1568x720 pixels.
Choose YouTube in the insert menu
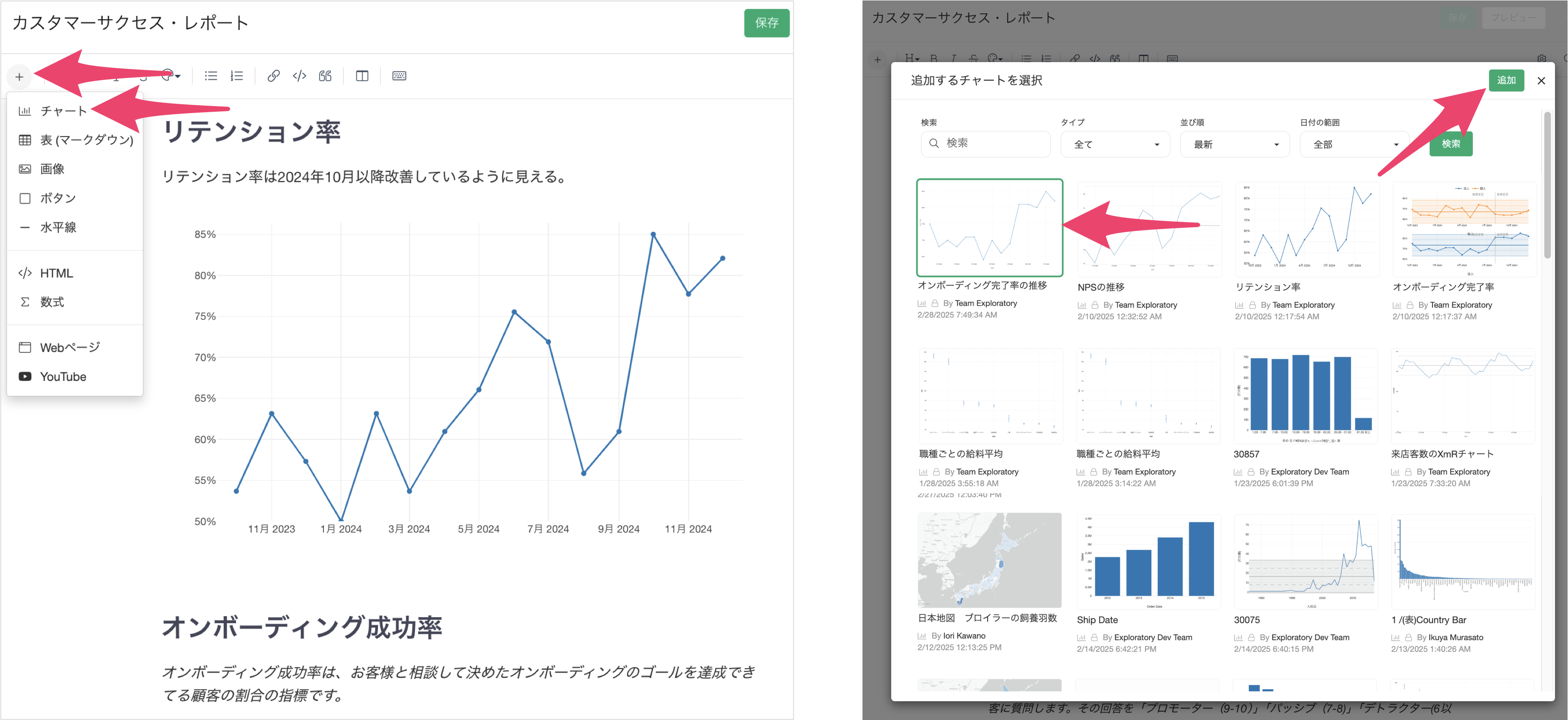63,376
